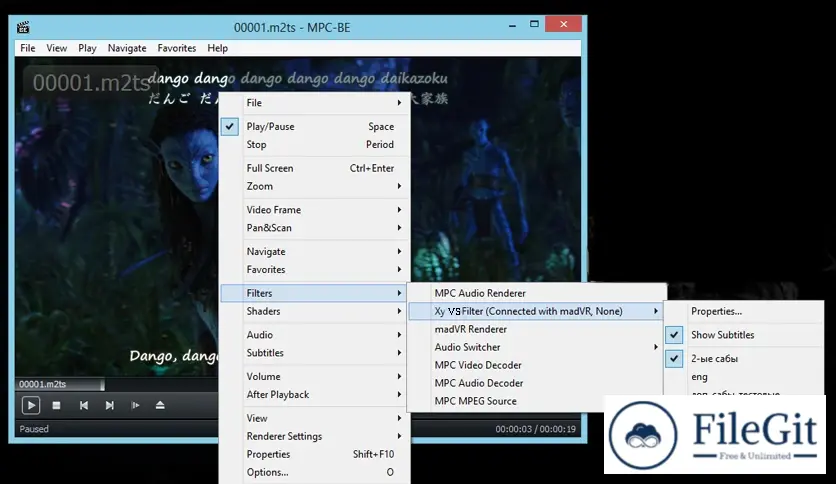
Task: Skip to previous file button
Action: click(84, 406)
